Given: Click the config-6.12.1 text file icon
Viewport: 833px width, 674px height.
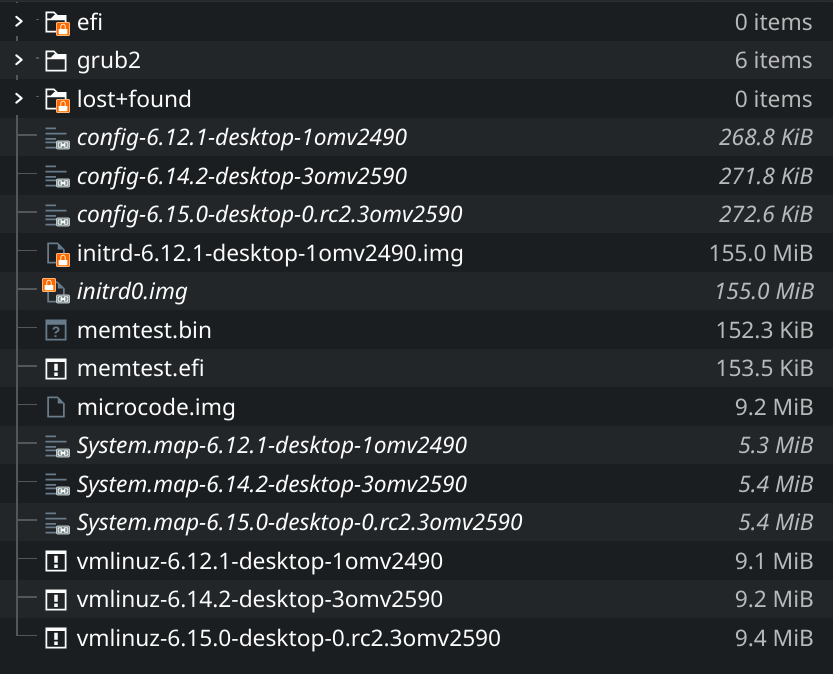Looking at the screenshot, I should click(56, 138).
